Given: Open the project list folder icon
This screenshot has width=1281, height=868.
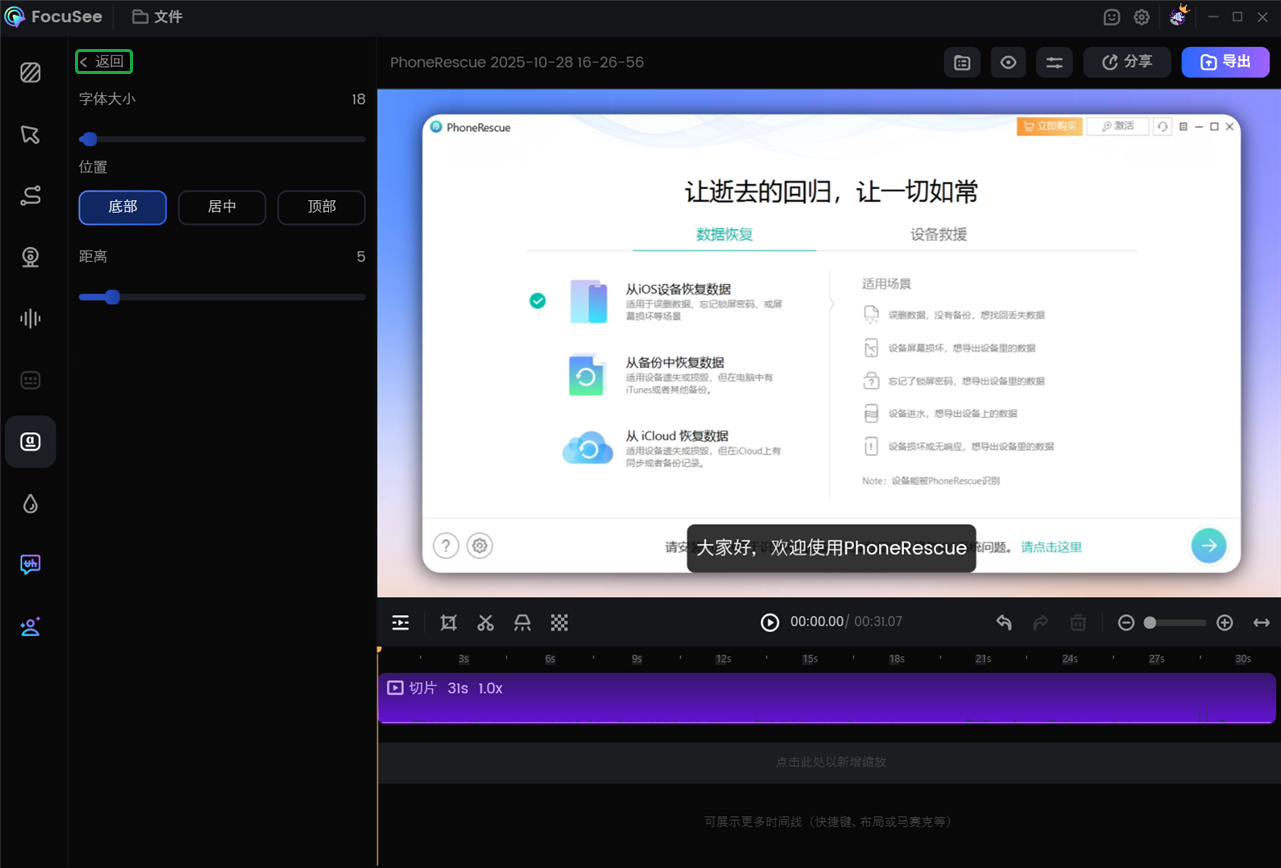Looking at the screenshot, I should (x=962, y=62).
